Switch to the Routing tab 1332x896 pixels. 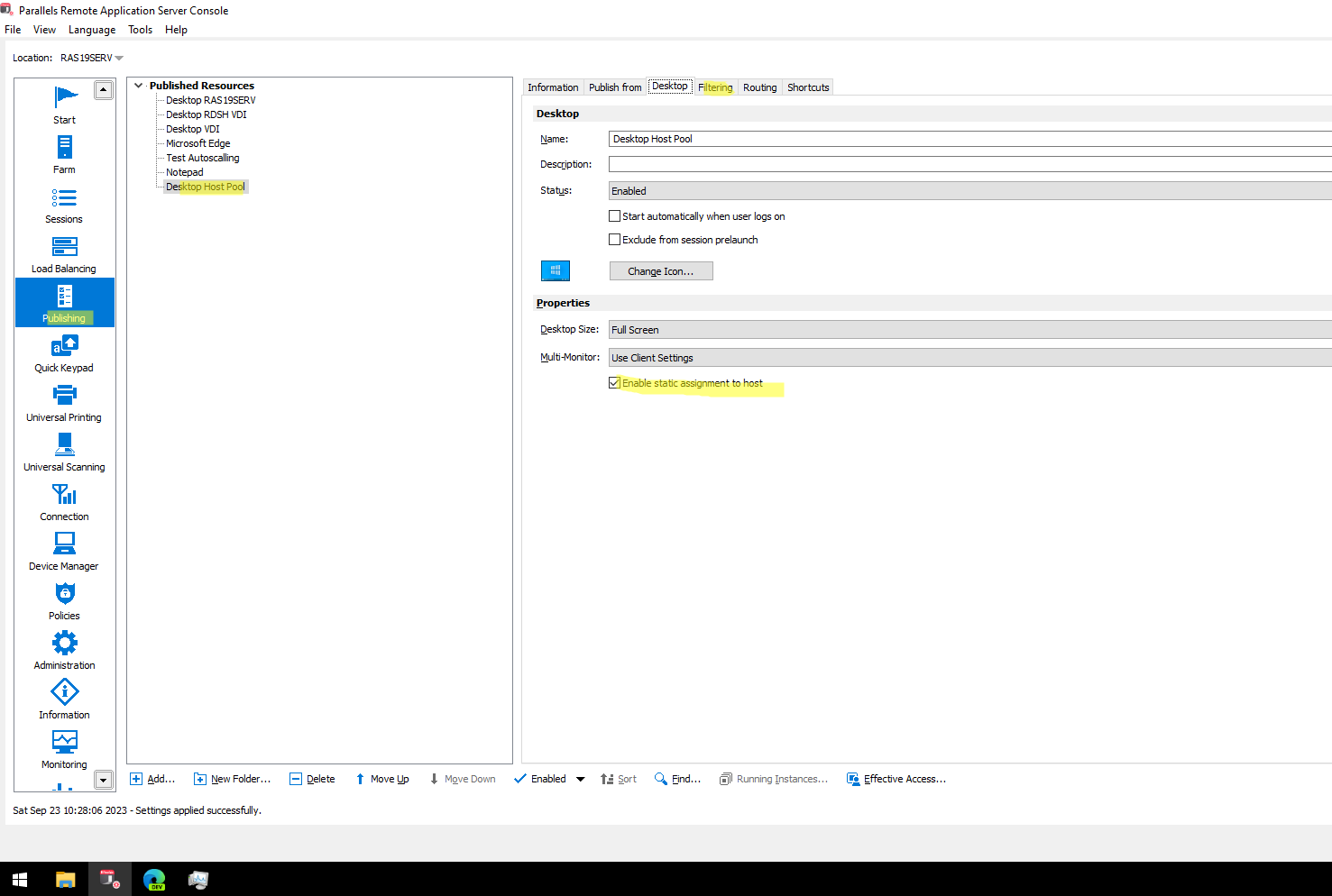point(759,87)
